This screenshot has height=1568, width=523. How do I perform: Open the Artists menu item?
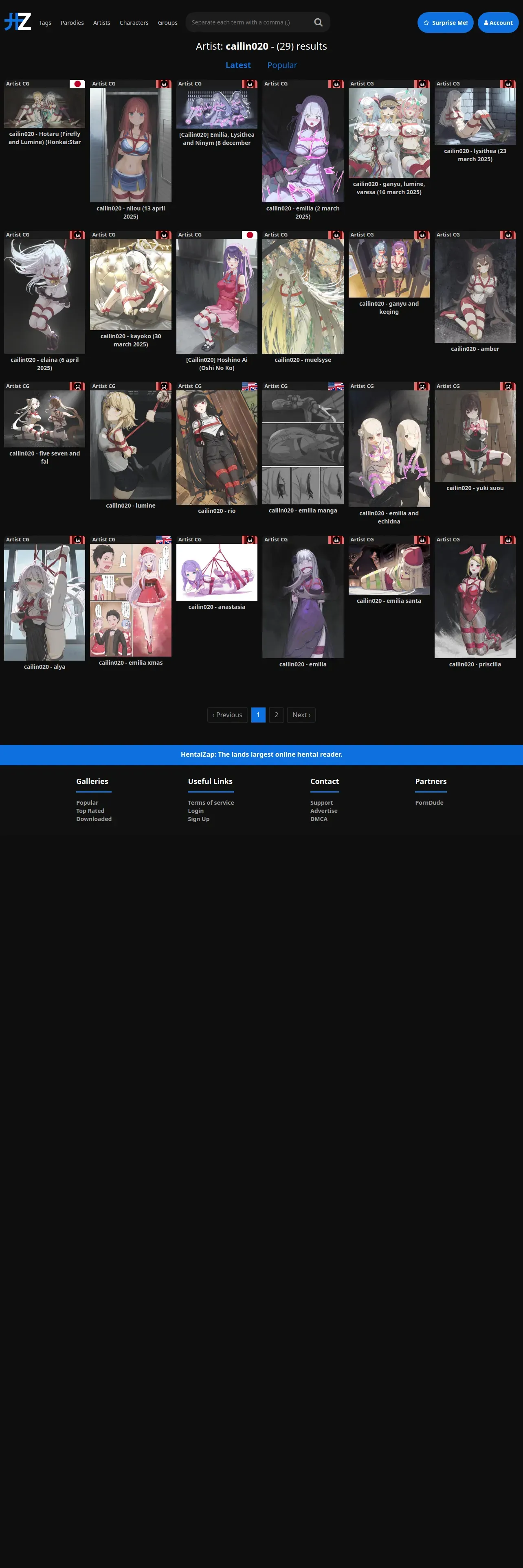click(x=102, y=22)
